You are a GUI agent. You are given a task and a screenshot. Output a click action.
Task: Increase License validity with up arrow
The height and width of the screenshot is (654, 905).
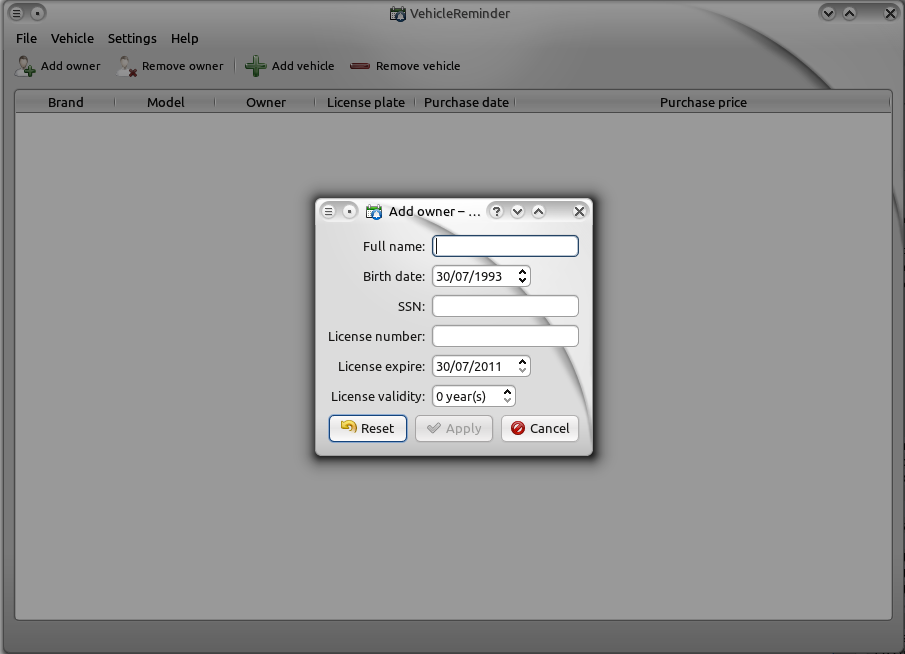(507, 391)
